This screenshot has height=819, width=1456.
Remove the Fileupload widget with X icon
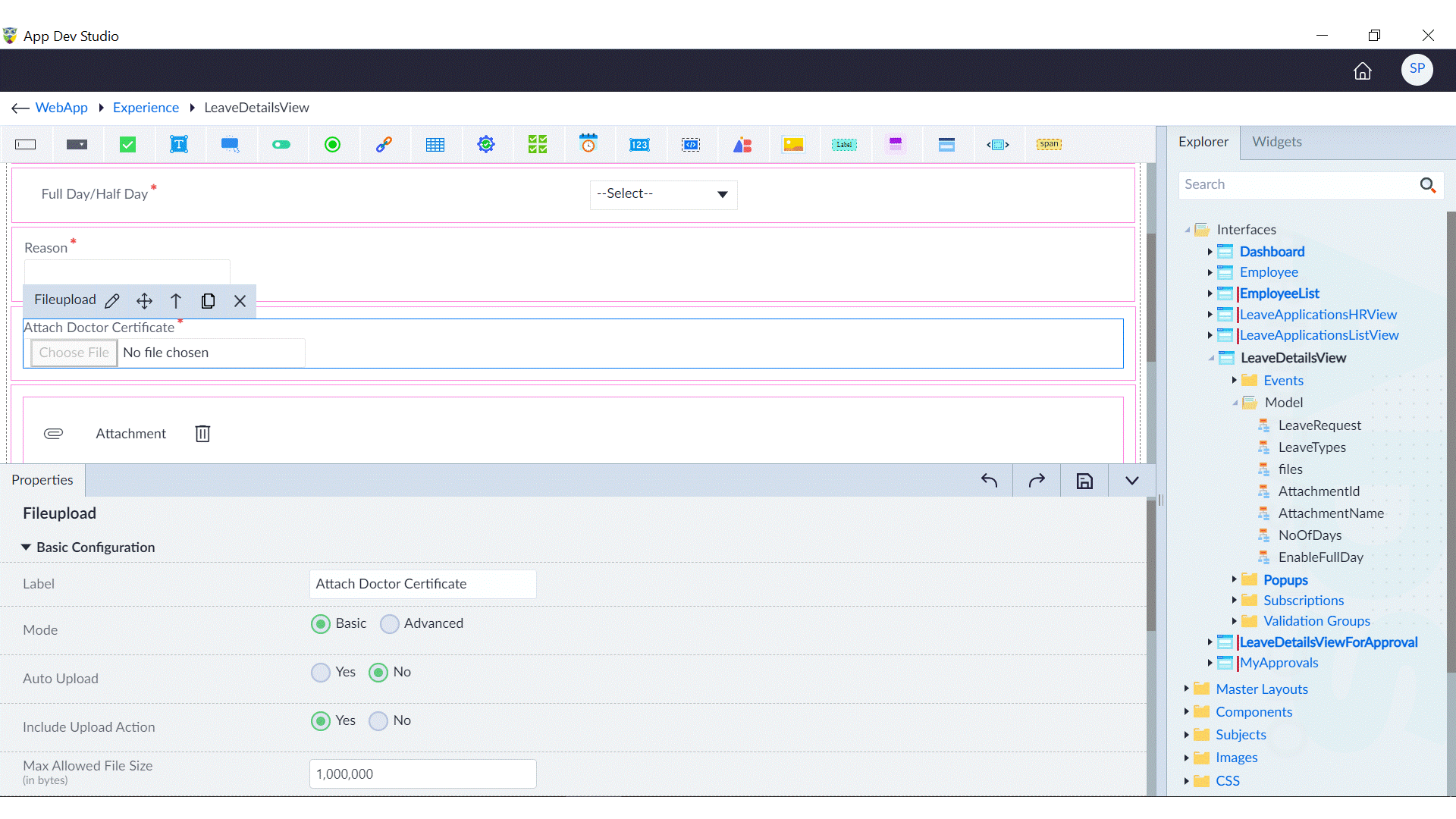coord(240,301)
